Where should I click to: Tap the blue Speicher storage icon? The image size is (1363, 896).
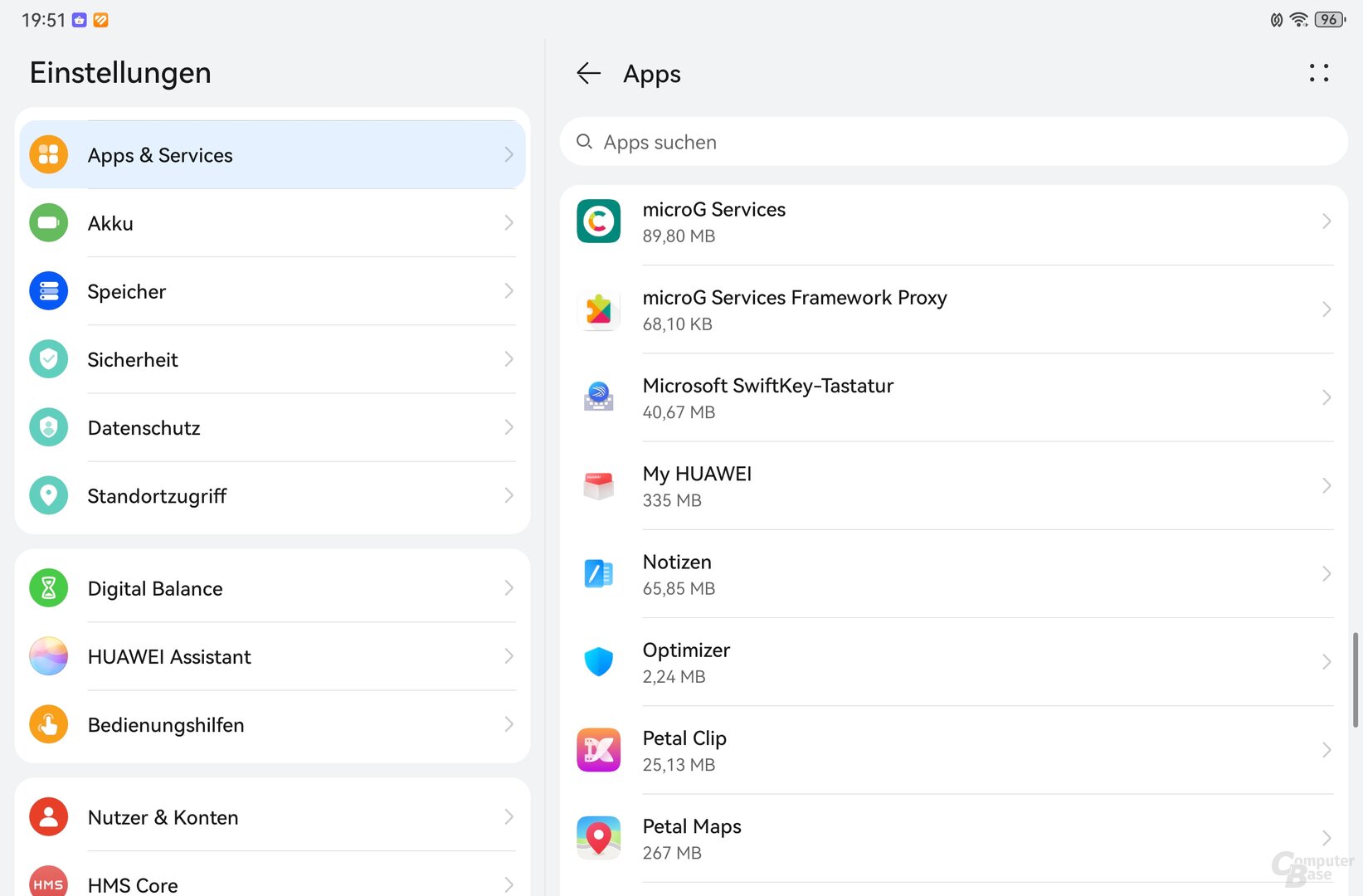coord(48,290)
